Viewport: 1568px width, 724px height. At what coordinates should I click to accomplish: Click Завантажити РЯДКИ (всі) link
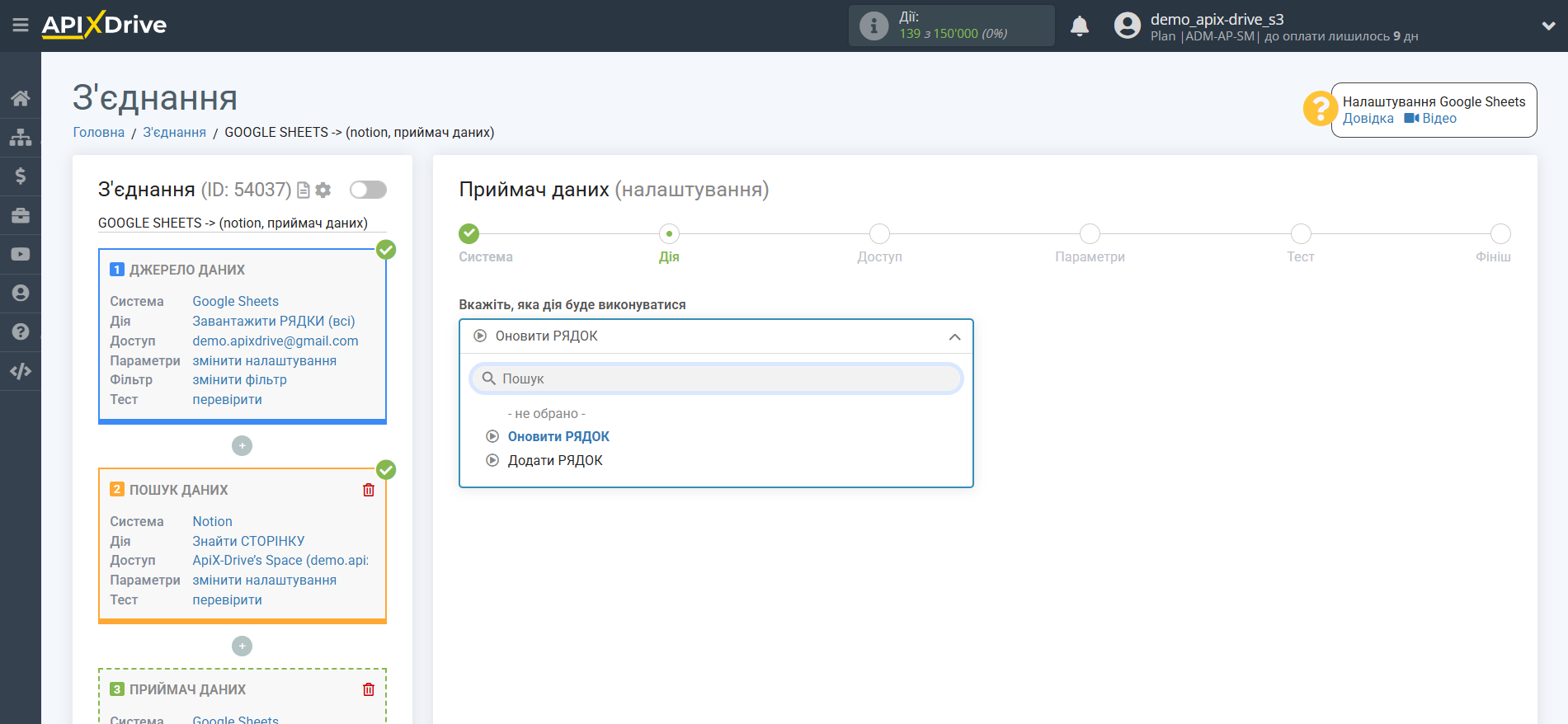(x=274, y=322)
